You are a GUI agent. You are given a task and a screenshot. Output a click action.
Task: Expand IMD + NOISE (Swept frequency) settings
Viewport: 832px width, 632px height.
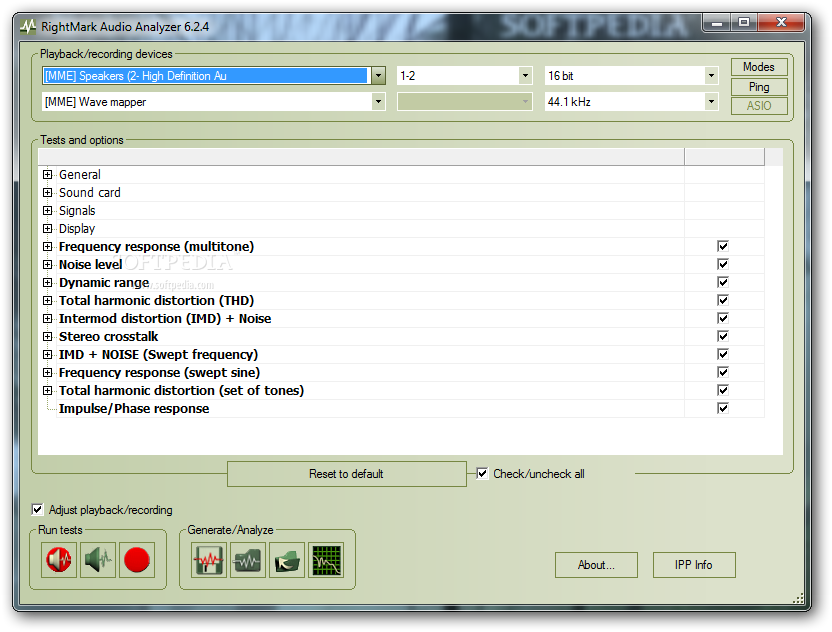click(x=48, y=355)
